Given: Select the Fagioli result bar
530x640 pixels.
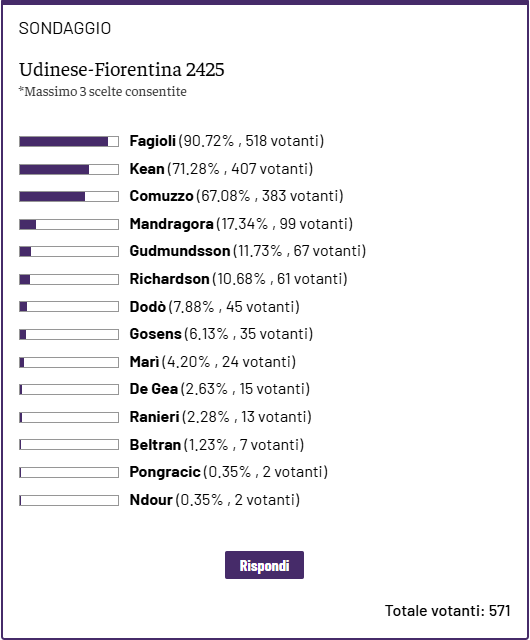Looking at the screenshot, I should pyautogui.click(x=69, y=142).
